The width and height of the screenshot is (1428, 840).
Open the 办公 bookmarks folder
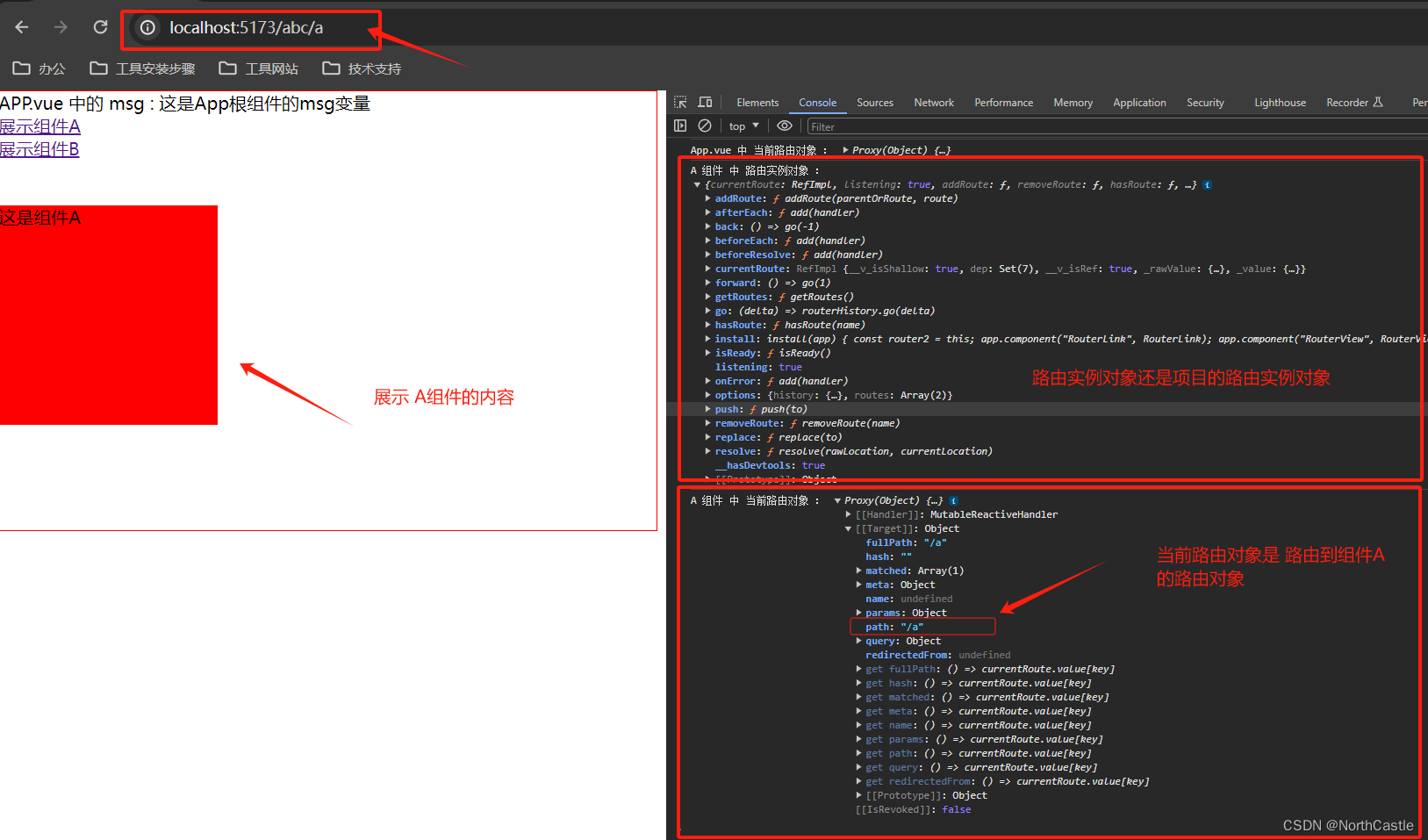click(x=39, y=68)
